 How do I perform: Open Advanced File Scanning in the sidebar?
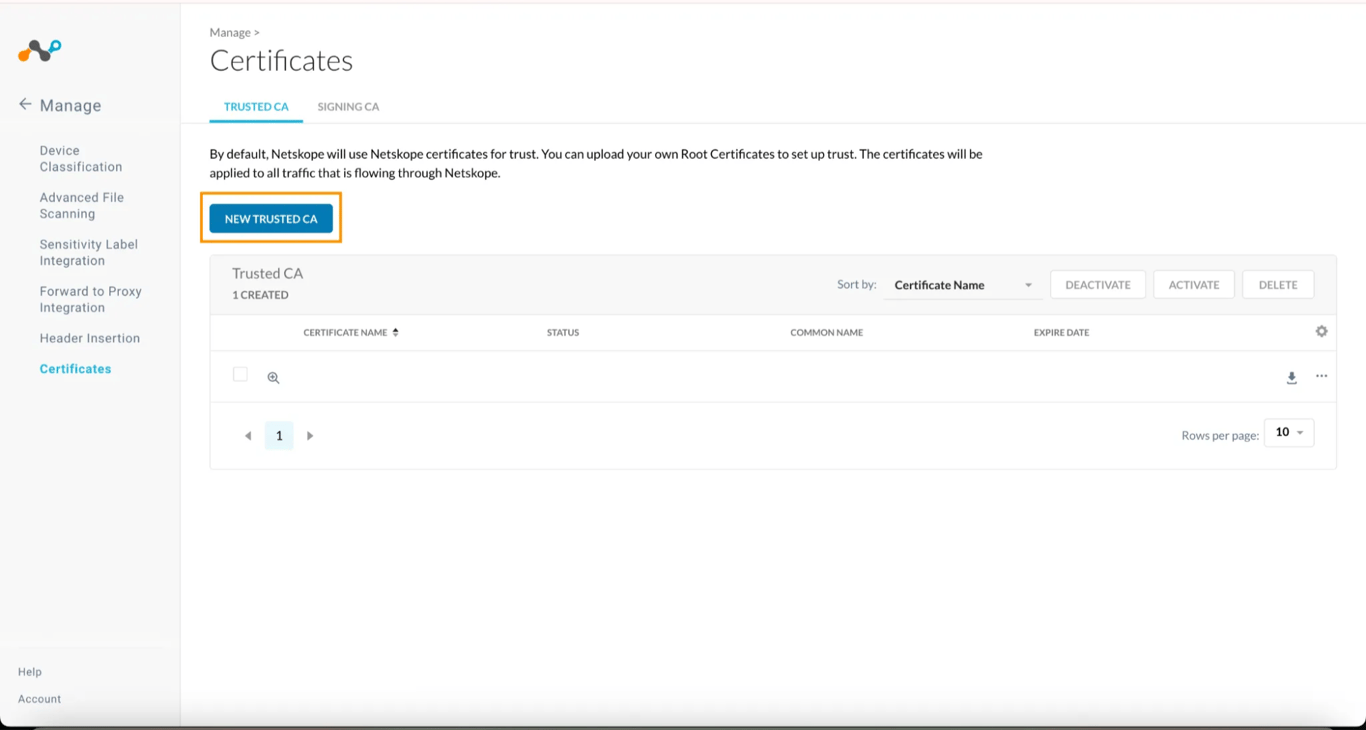[x=82, y=206]
